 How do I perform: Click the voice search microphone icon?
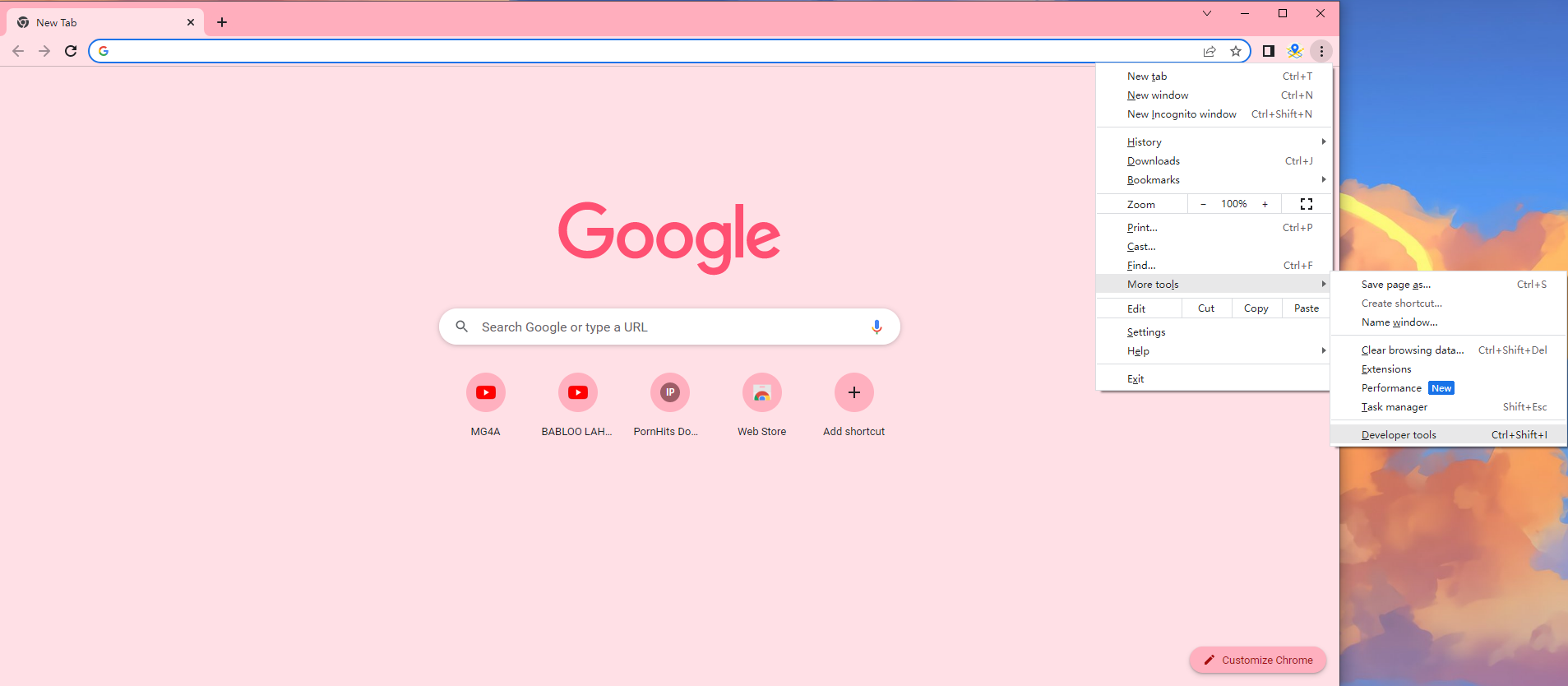pyautogui.click(x=877, y=327)
